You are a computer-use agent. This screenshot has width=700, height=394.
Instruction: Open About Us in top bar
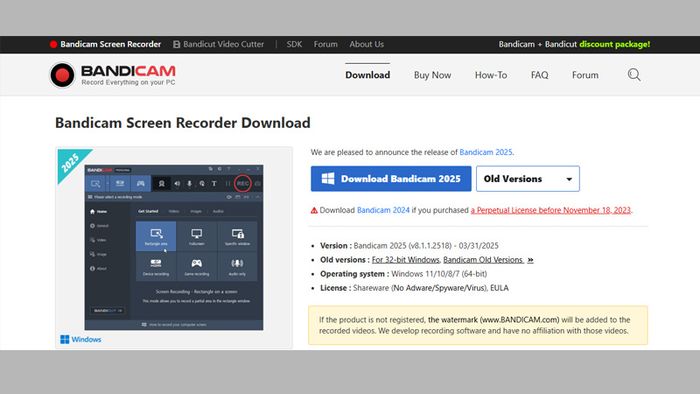pos(367,44)
